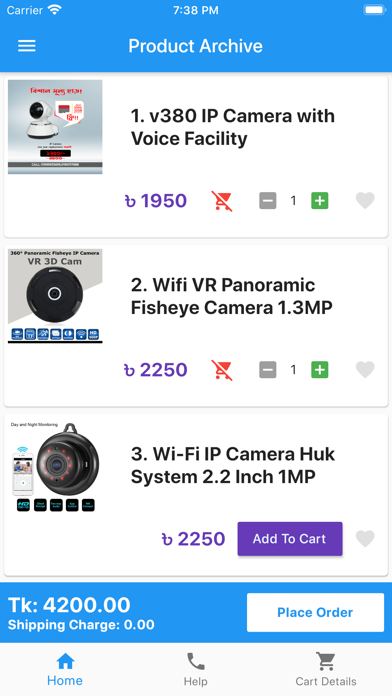Open the v380 IP Camera product image

55,127
